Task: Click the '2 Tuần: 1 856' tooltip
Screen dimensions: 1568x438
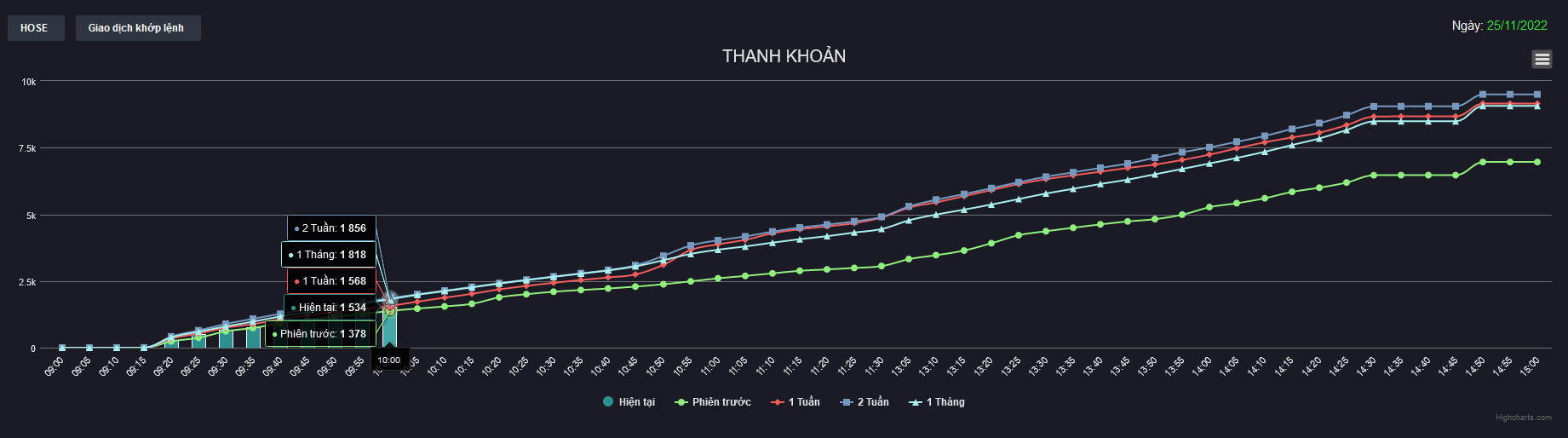Action: click(x=331, y=228)
